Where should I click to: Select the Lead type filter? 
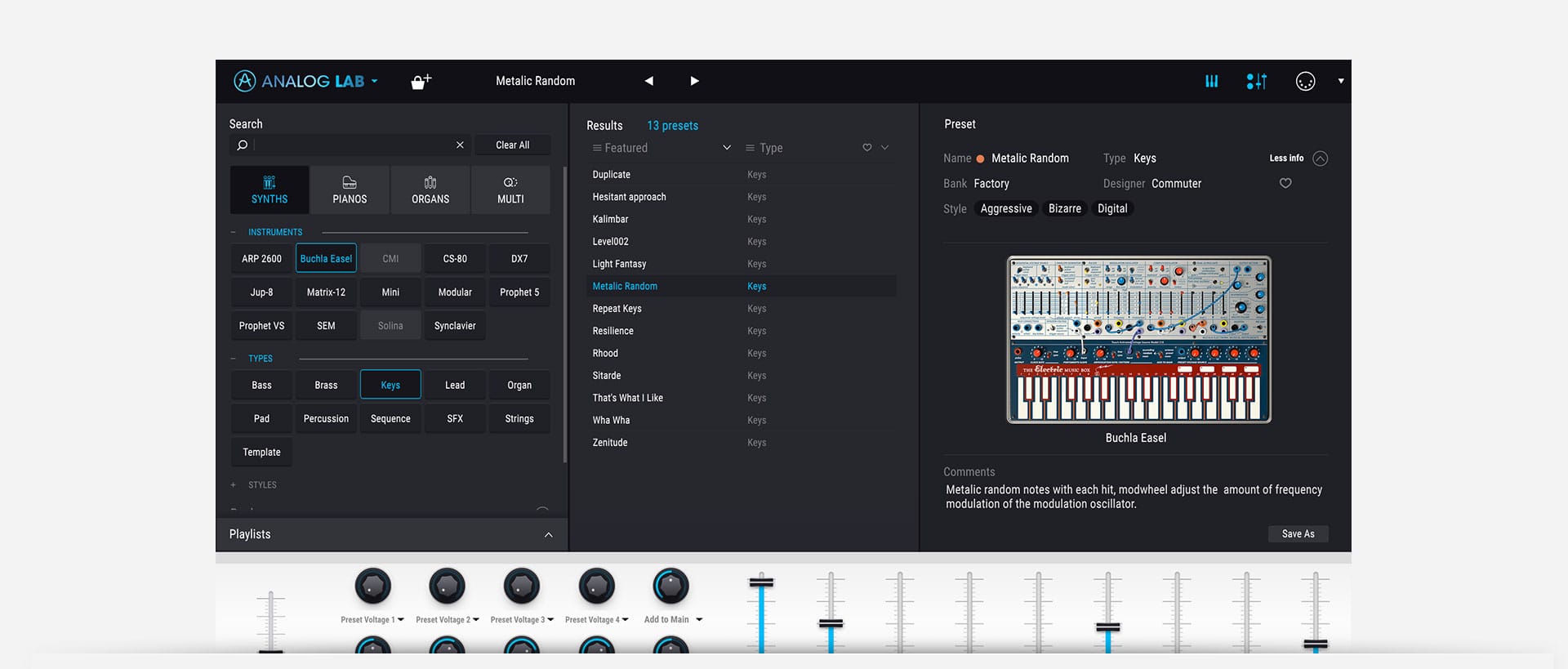(x=455, y=385)
